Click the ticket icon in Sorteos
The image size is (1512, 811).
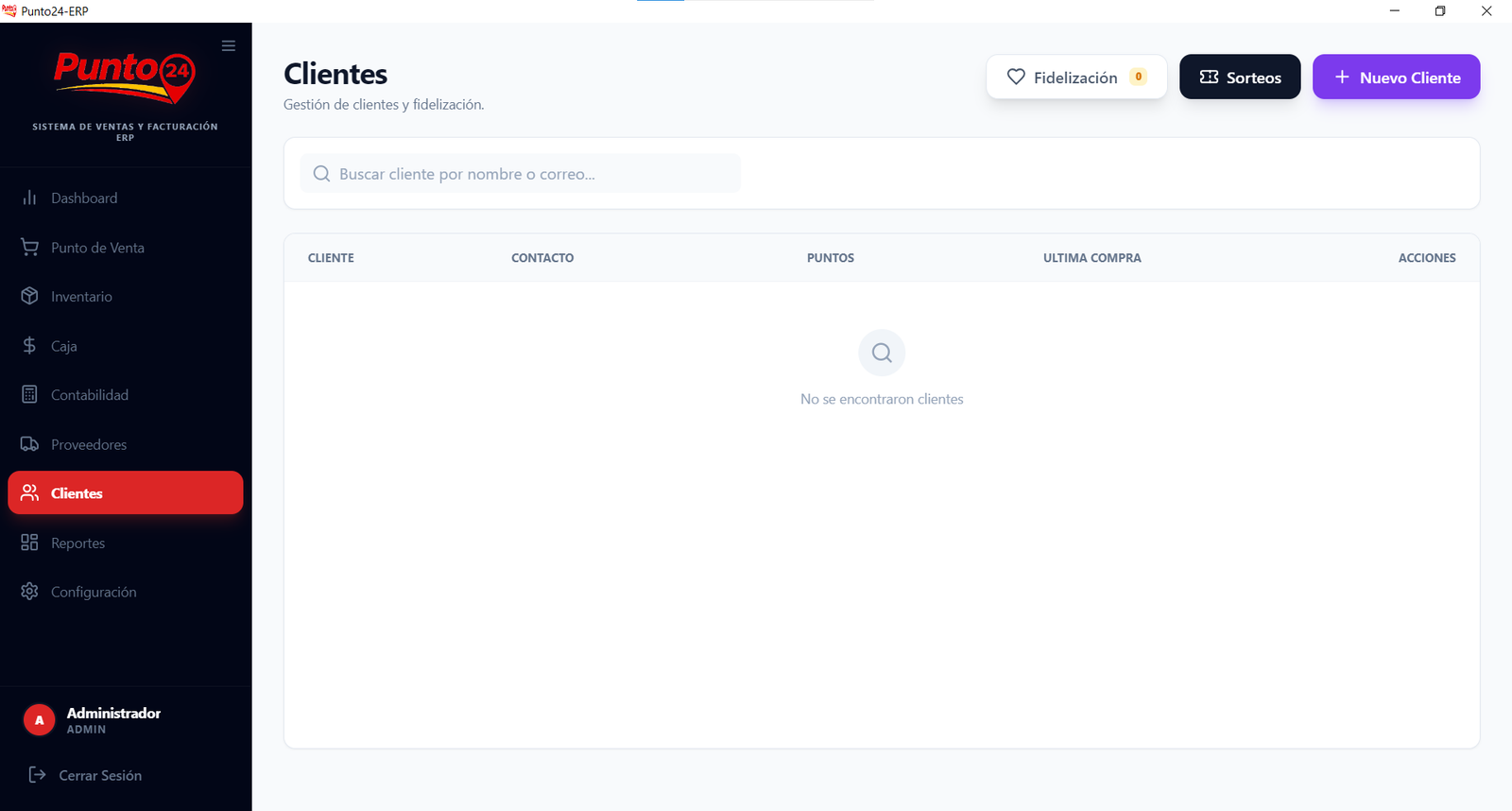pyautogui.click(x=1209, y=77)
